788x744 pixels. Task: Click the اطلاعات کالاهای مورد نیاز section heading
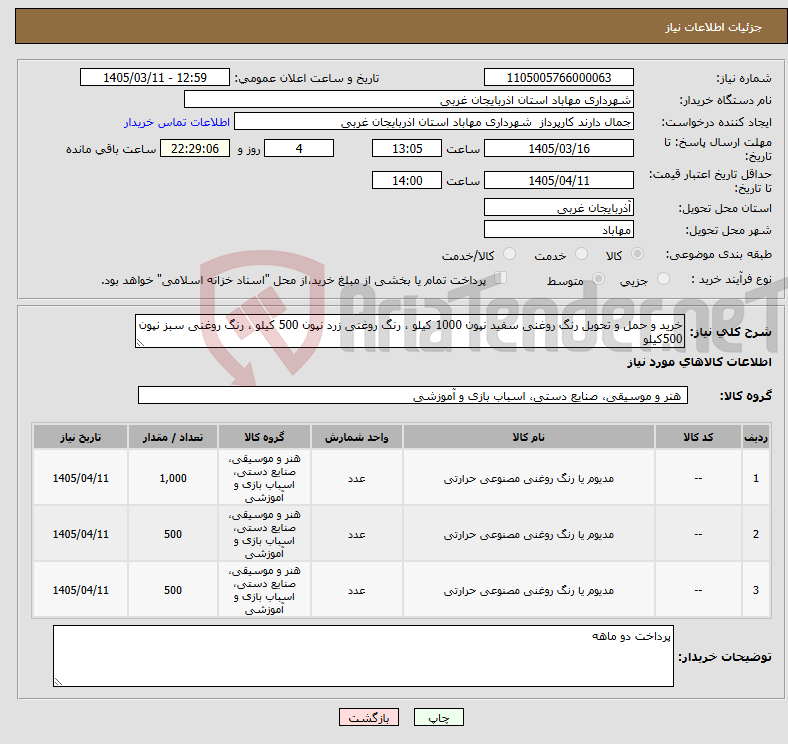click(699, 361)
